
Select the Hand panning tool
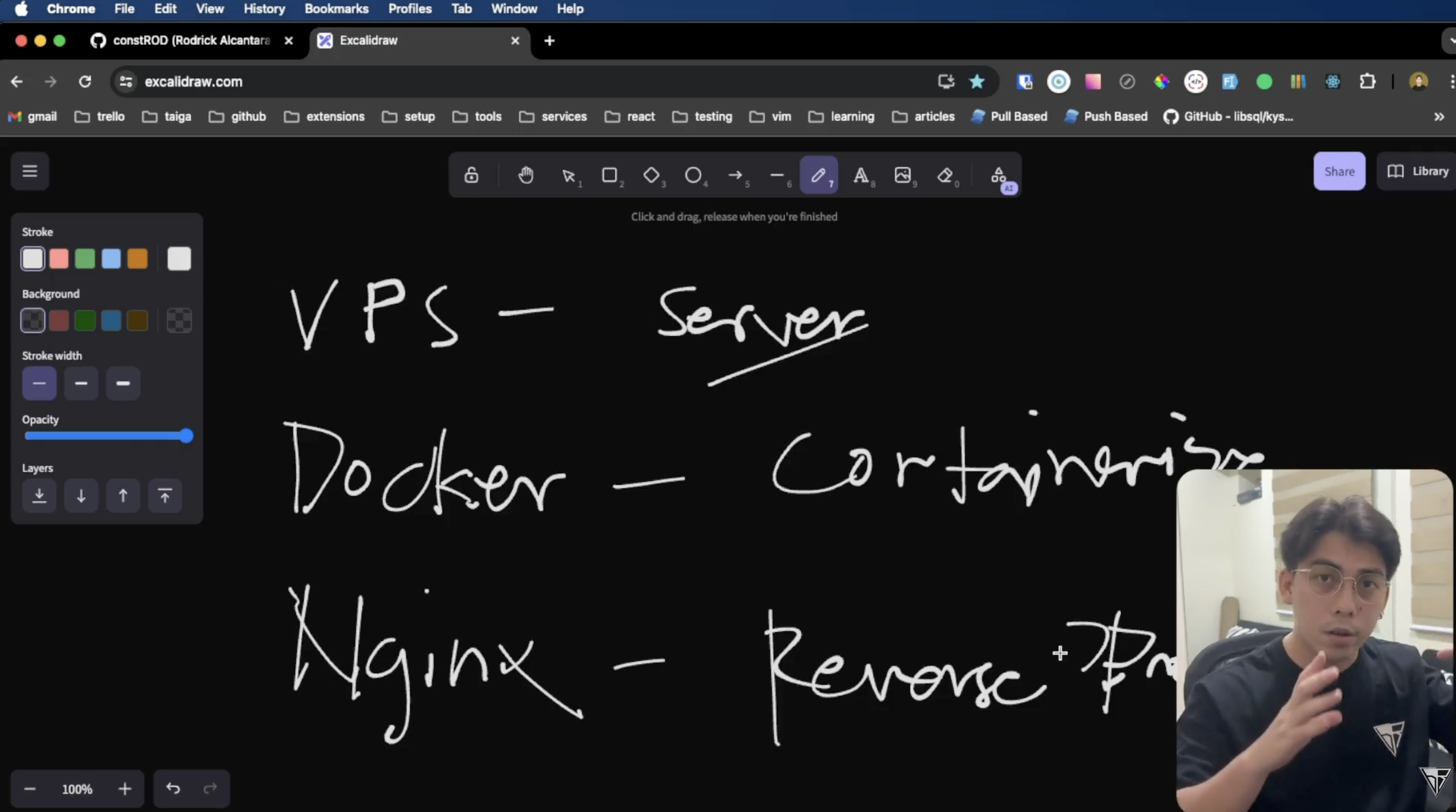pos(525,175)
